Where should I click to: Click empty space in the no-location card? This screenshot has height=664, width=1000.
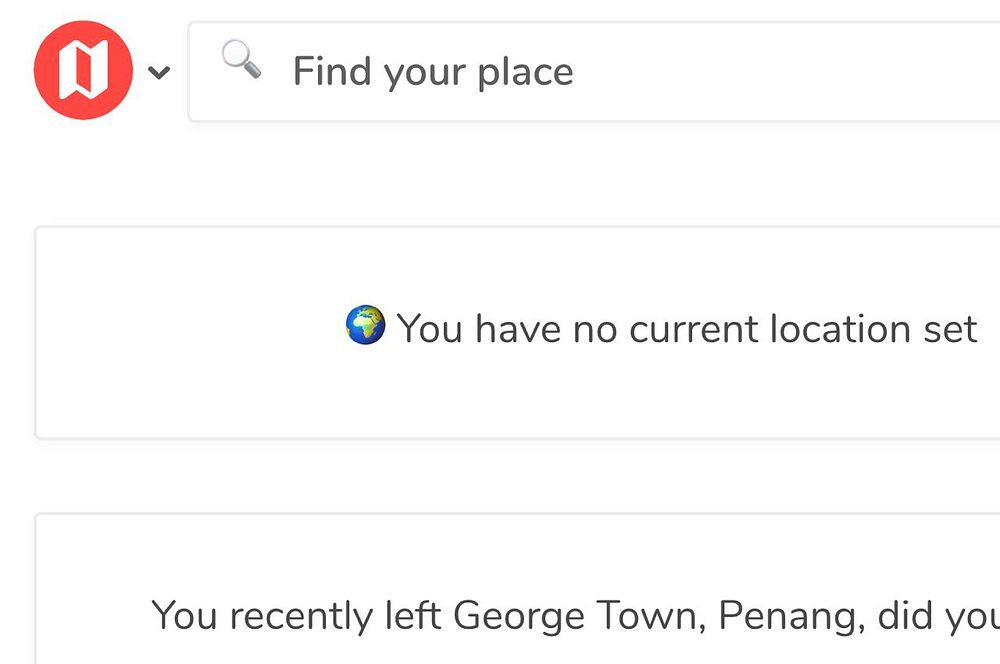coord(180,380)
